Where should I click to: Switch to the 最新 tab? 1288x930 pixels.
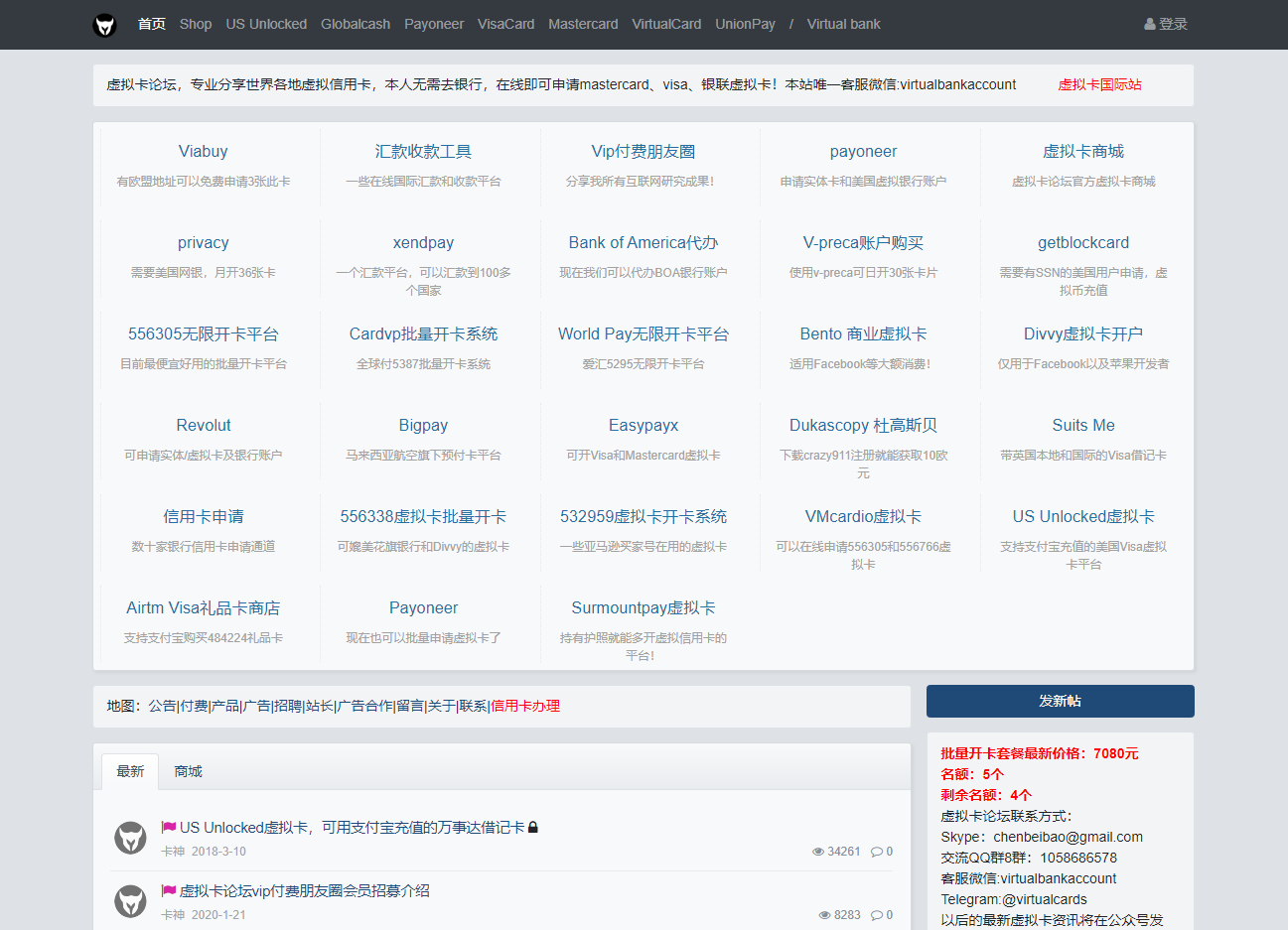click(x=130, y=771)
